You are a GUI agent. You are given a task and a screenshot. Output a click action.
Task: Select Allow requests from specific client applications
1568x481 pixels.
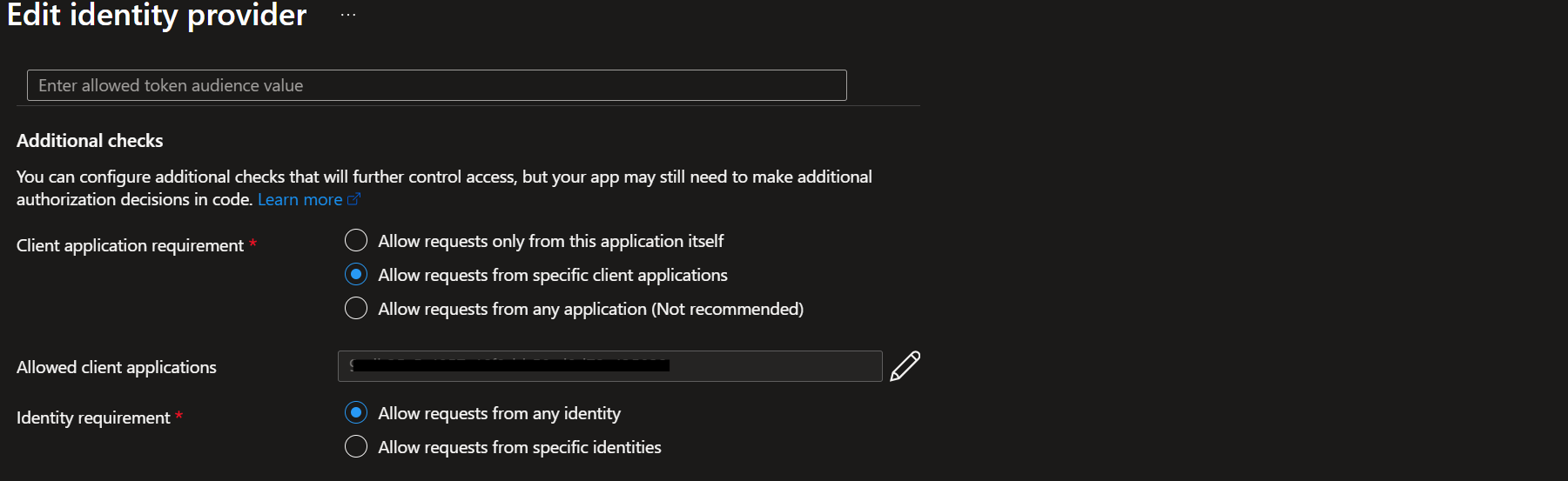tap(356, 274)
